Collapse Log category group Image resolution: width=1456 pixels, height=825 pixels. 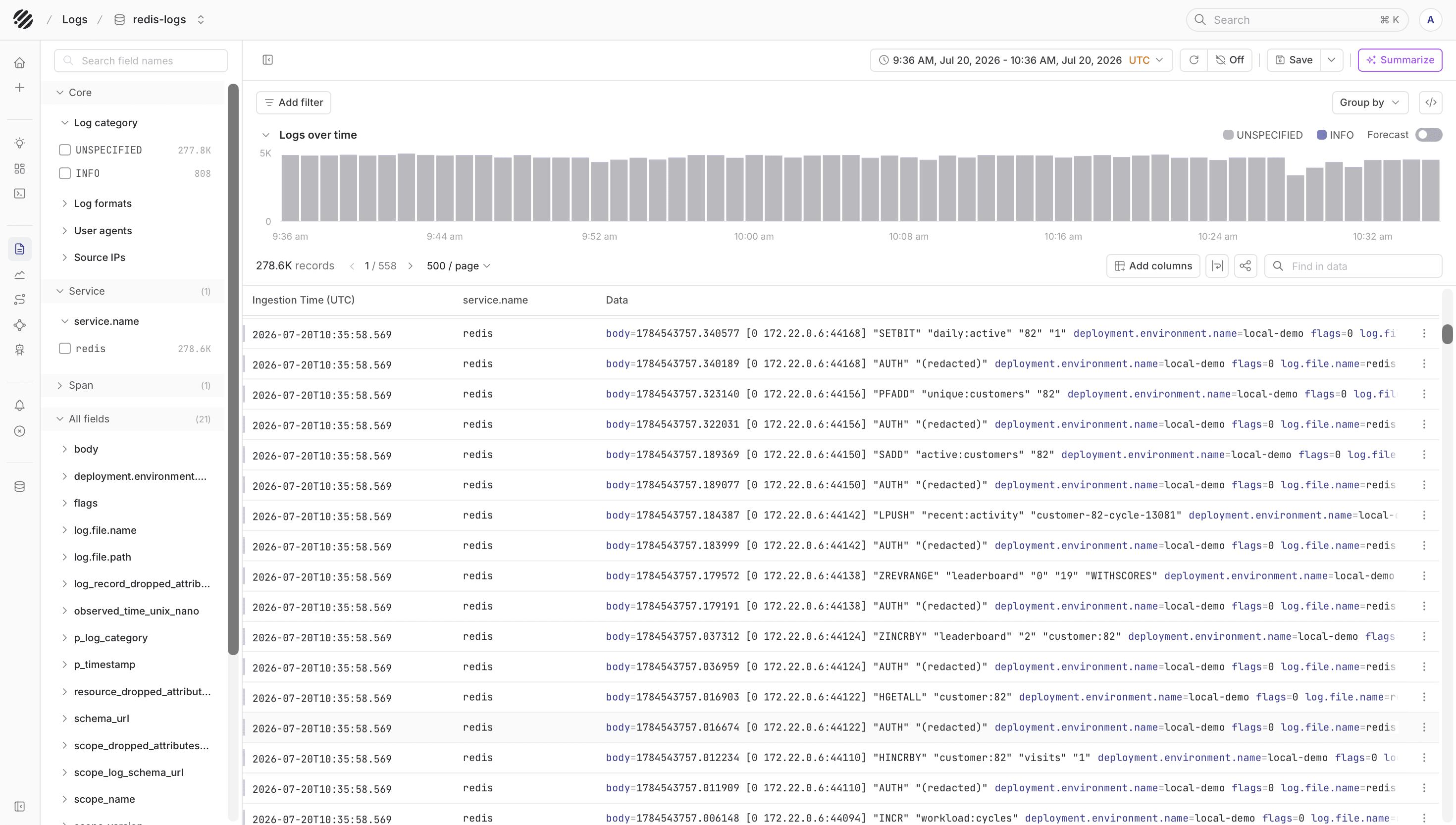[64, 123]
